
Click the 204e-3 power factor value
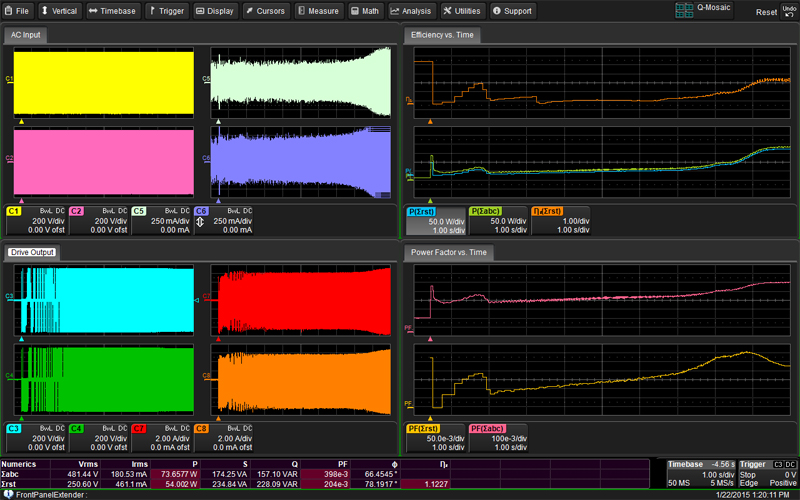click(x=325, y=484)
